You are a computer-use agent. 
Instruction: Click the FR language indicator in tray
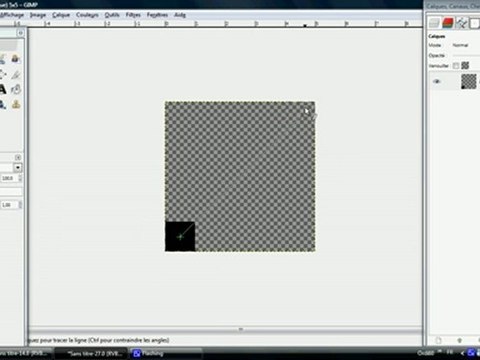click(x=450, y=352)
